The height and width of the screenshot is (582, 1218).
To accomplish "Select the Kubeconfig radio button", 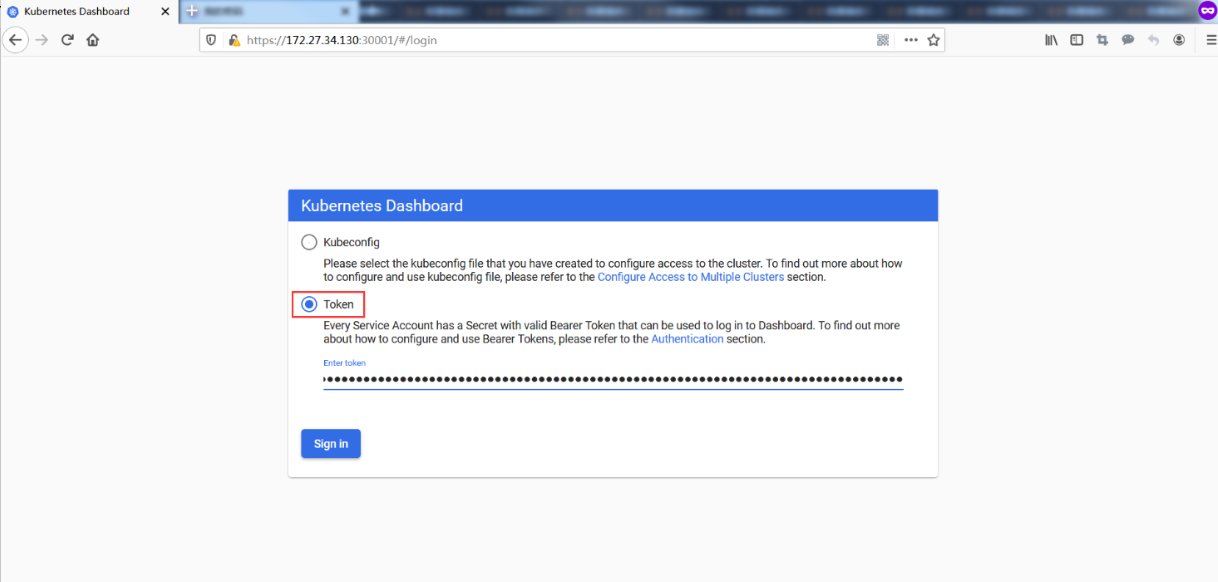I will (309, 242).
